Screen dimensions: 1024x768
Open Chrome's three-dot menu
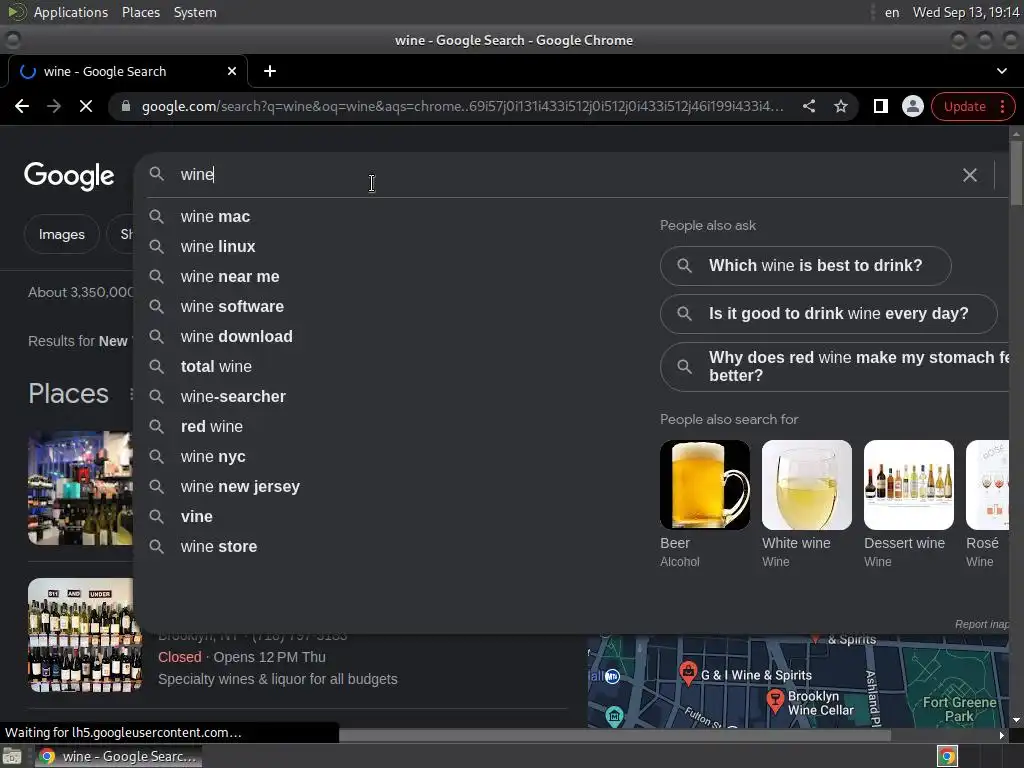(1002, 106)
